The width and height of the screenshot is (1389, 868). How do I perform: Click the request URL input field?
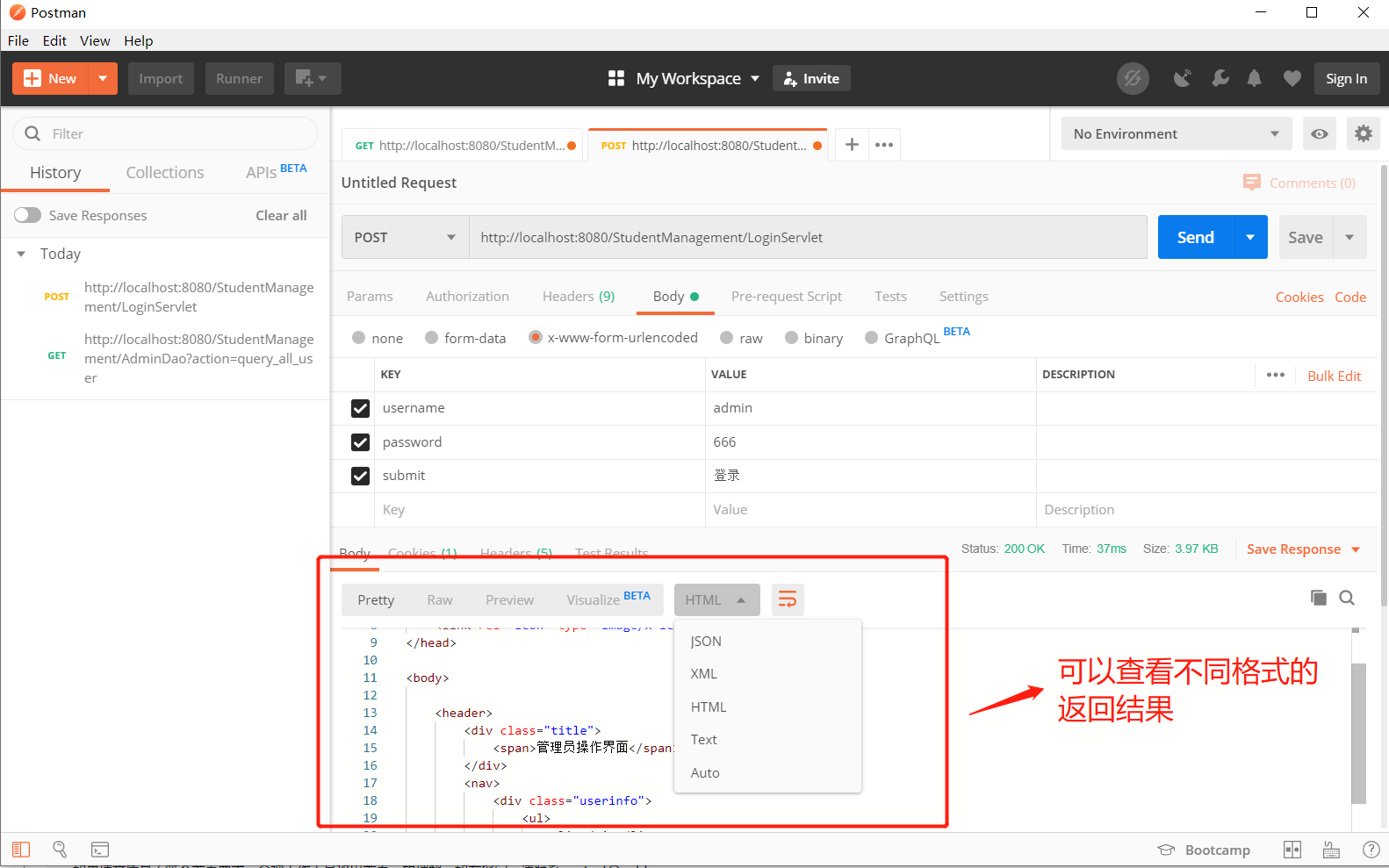coord(808,237)
